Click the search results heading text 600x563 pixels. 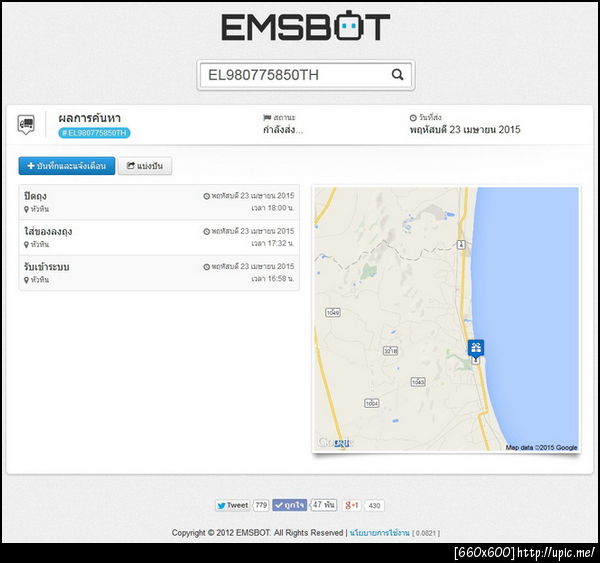click(x=90, y=118)
